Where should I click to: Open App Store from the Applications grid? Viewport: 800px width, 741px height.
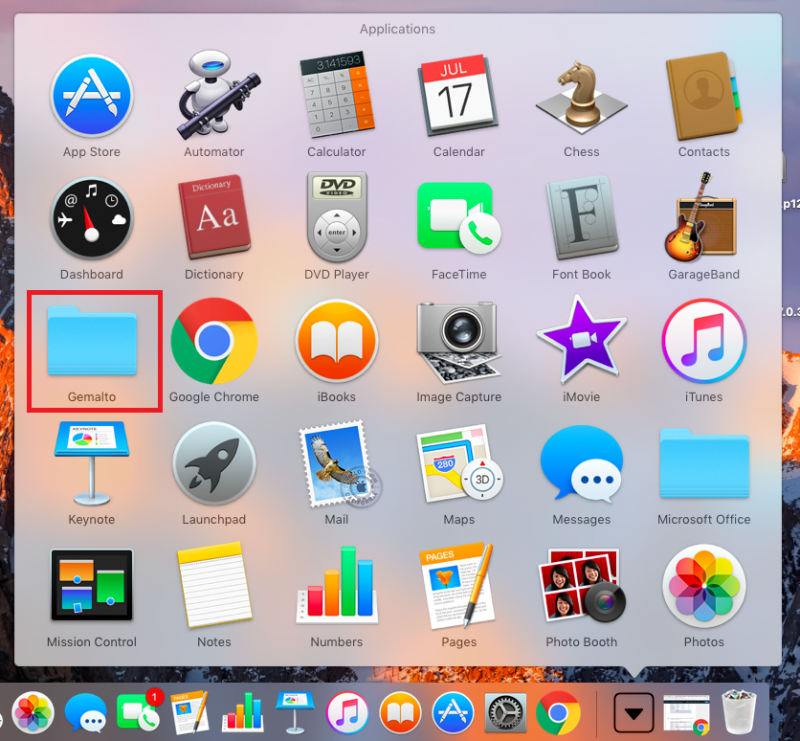[92, 96]
